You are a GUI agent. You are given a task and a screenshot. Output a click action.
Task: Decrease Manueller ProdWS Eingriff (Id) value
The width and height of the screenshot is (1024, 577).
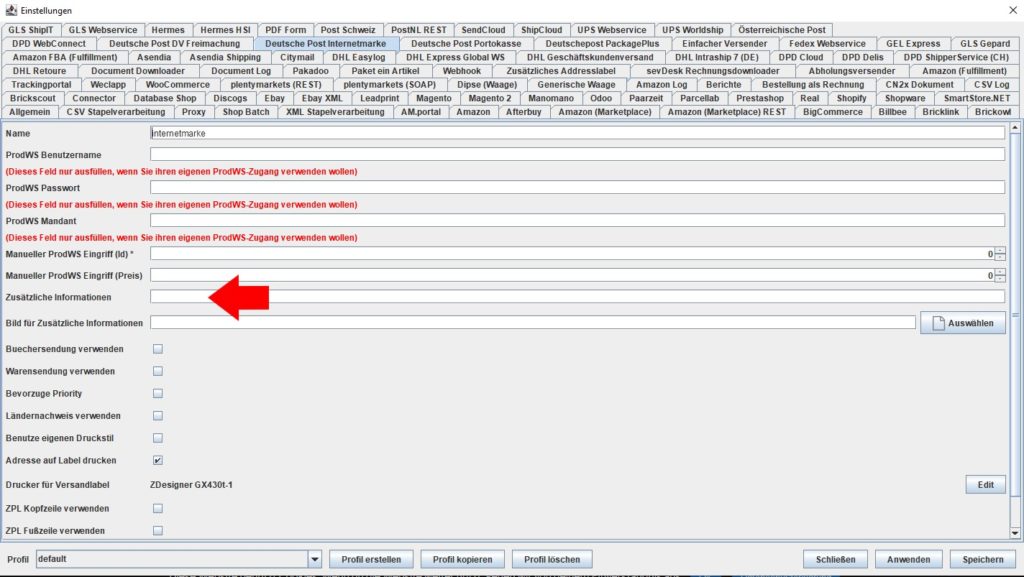tap(1000, 257)
